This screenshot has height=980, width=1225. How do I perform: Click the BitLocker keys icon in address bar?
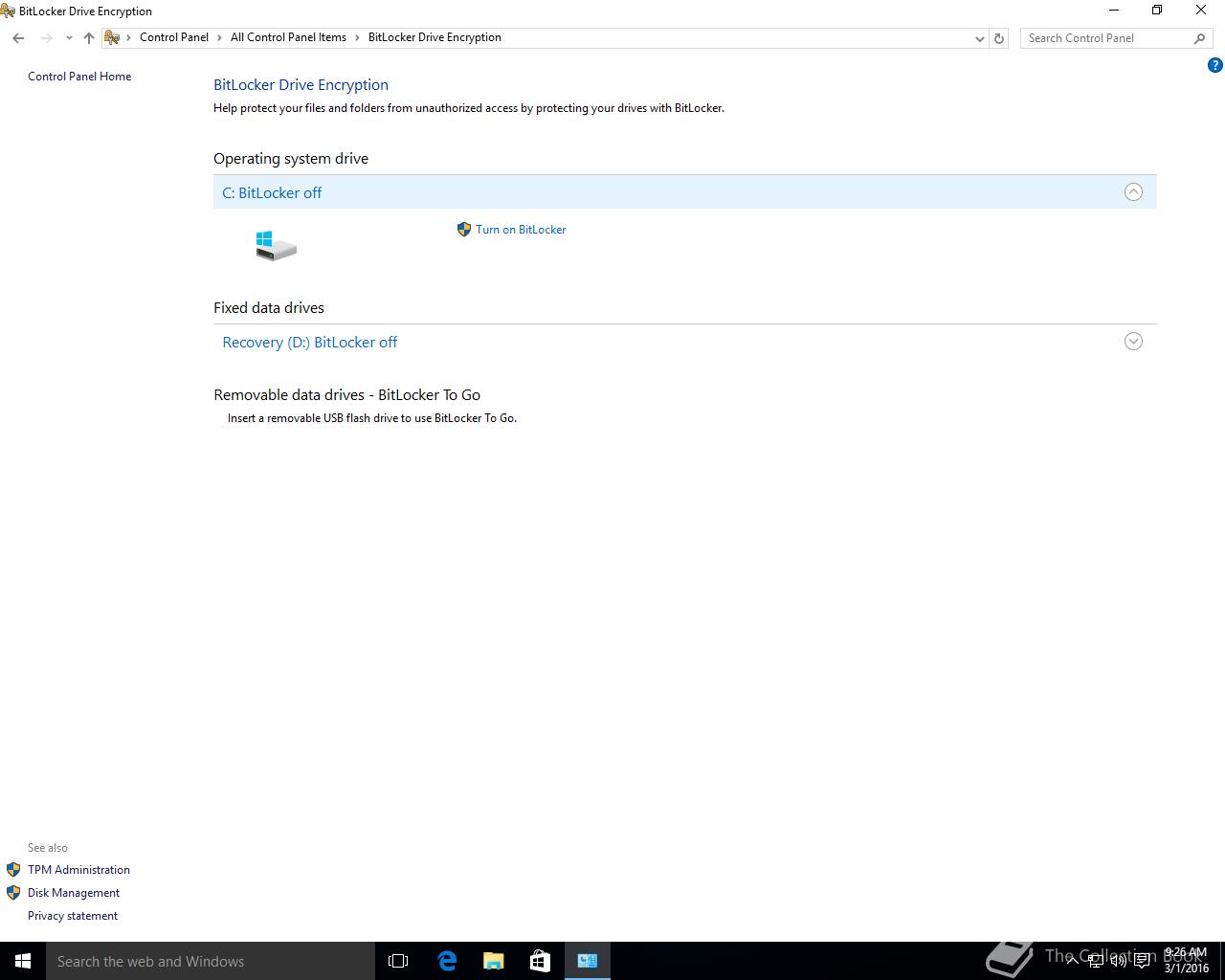[113, 37]
